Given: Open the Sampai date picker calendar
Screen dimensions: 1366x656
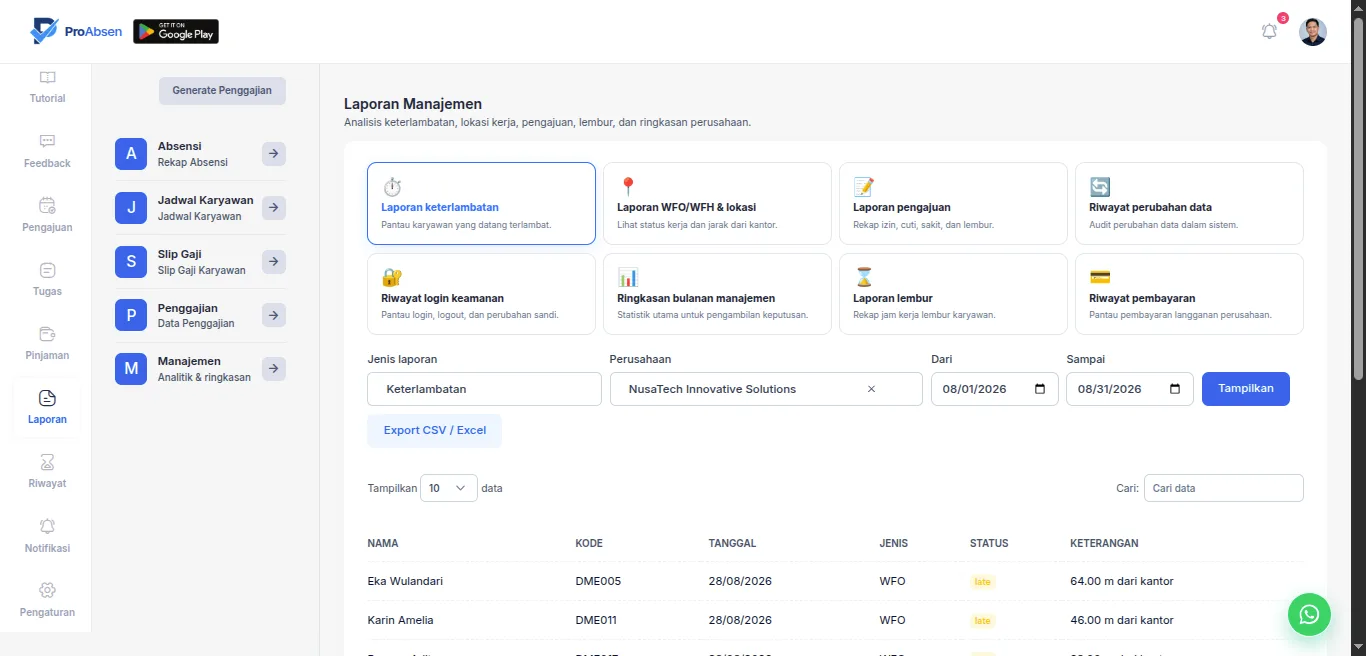Looking at the screenshot, I should coord(1175,389).
